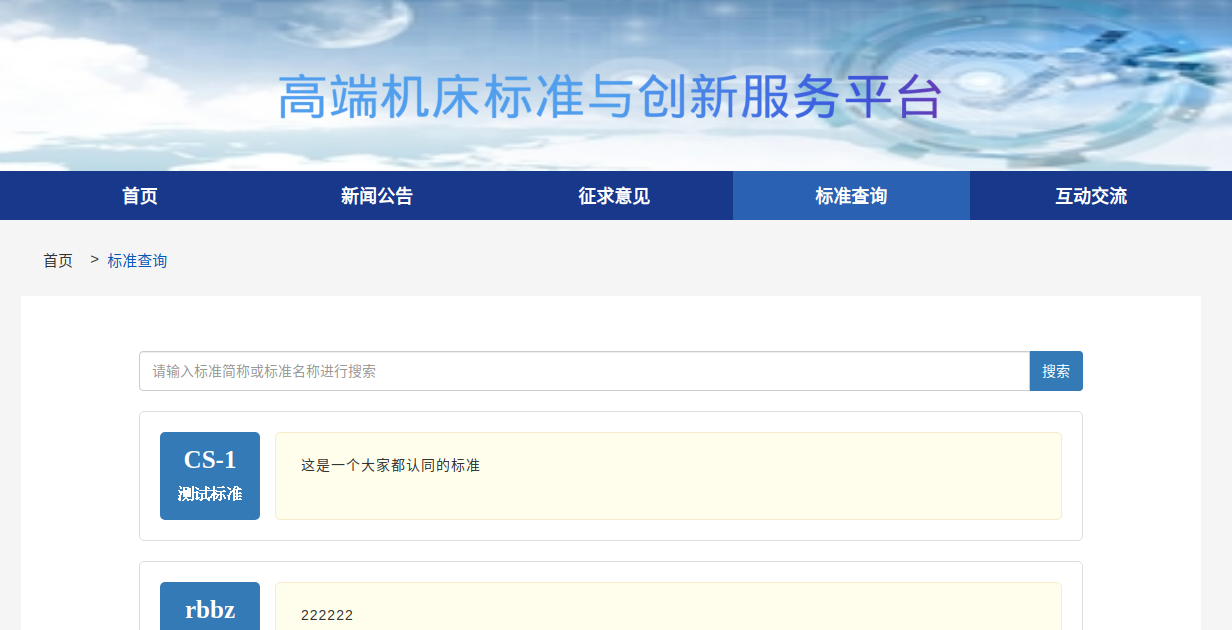The height and width of the screenshot is (630, 1232).
Task: Switch to the 征求意见 tab
Action: click(x=614, y=196)
